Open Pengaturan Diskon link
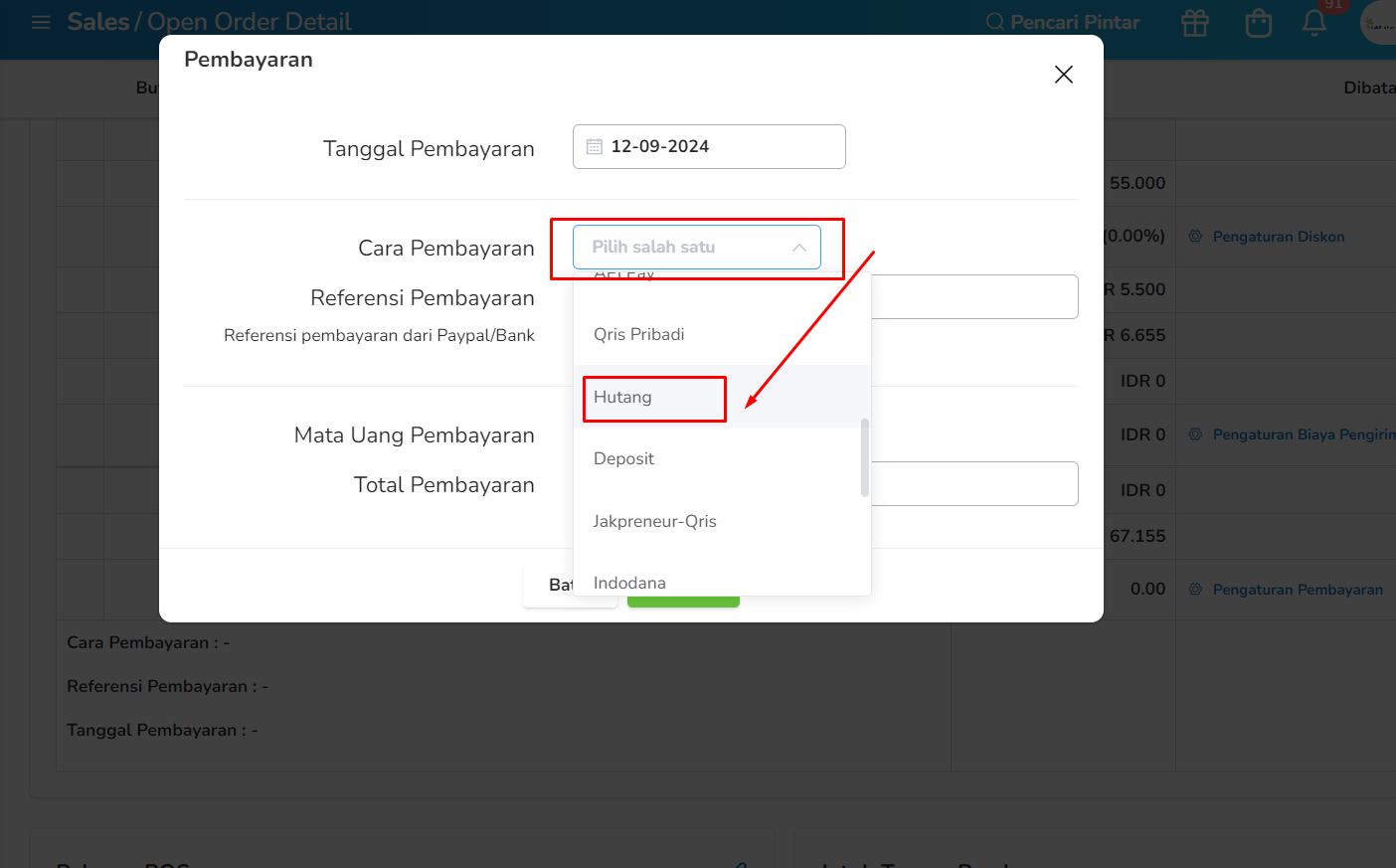This screenshot has height=868, width=1396. tap(1279, 237)
